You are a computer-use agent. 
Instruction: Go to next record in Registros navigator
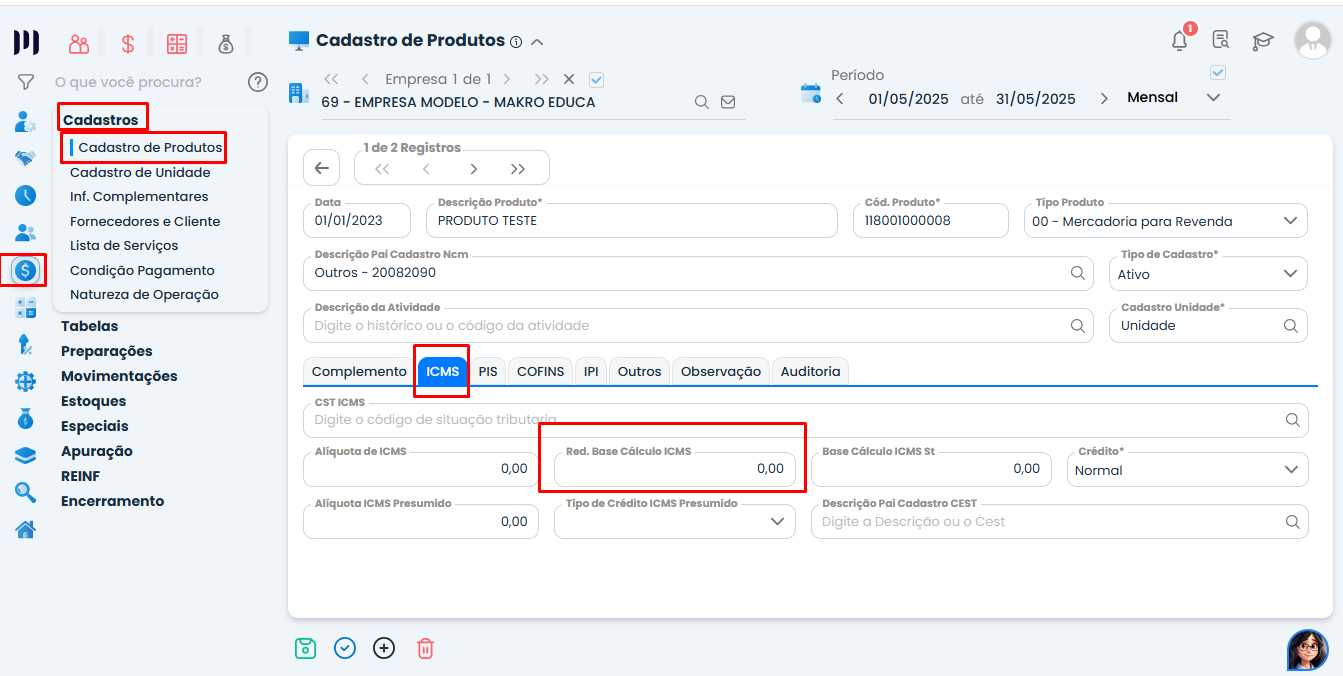coord(473,169)
